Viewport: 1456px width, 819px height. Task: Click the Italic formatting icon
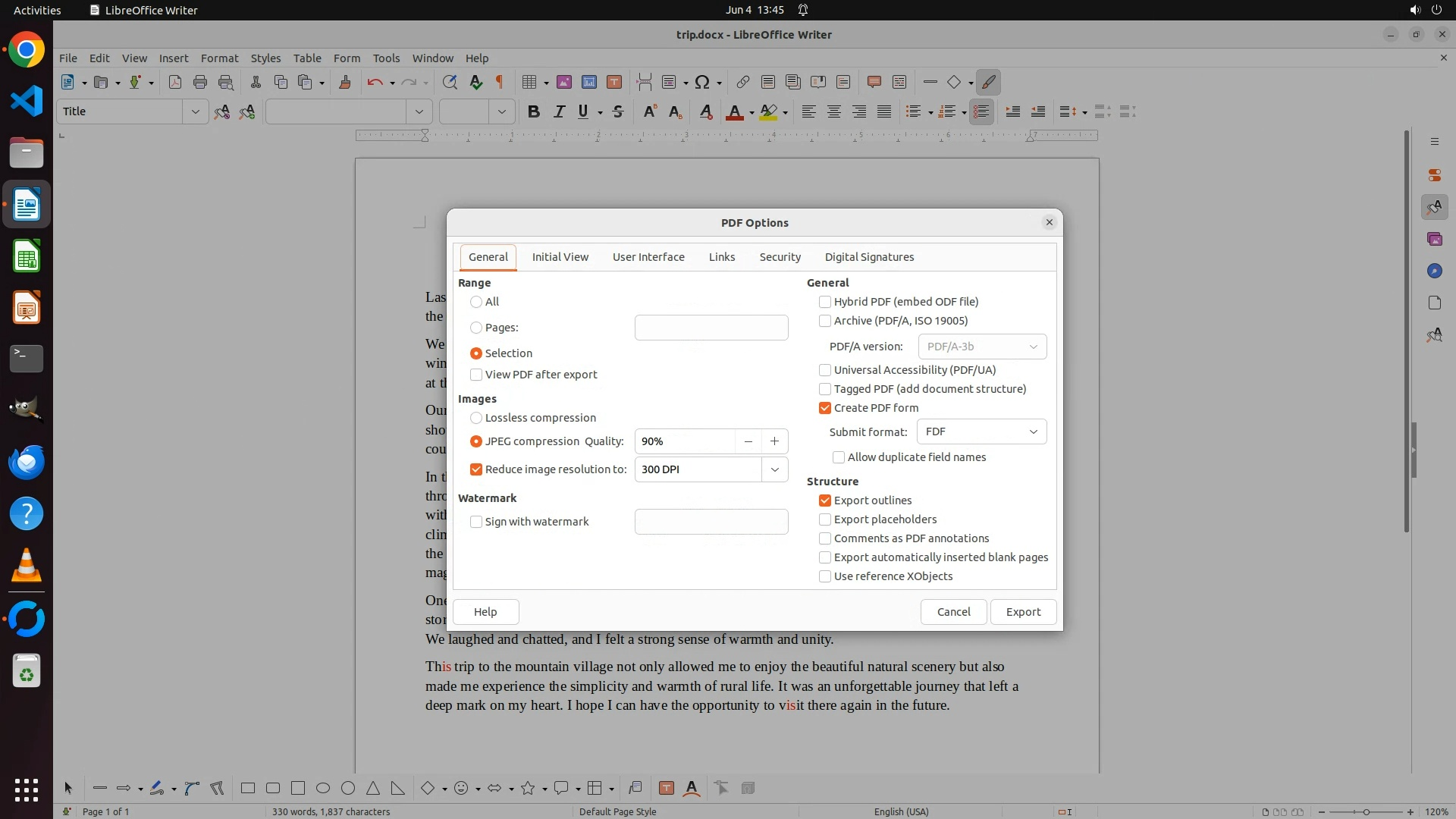559,111
